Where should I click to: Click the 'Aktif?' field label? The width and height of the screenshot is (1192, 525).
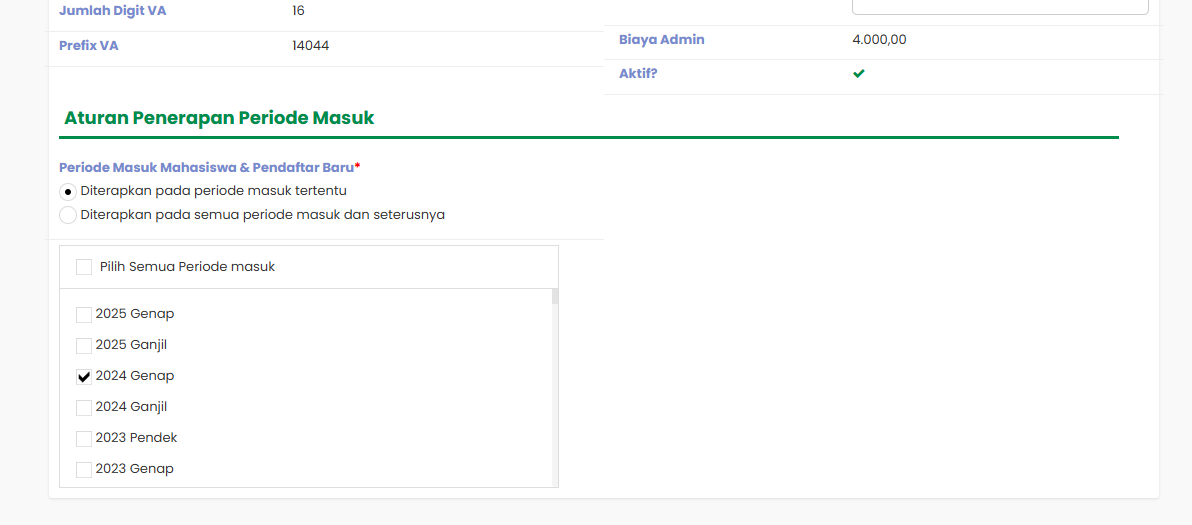coord(637,74)
